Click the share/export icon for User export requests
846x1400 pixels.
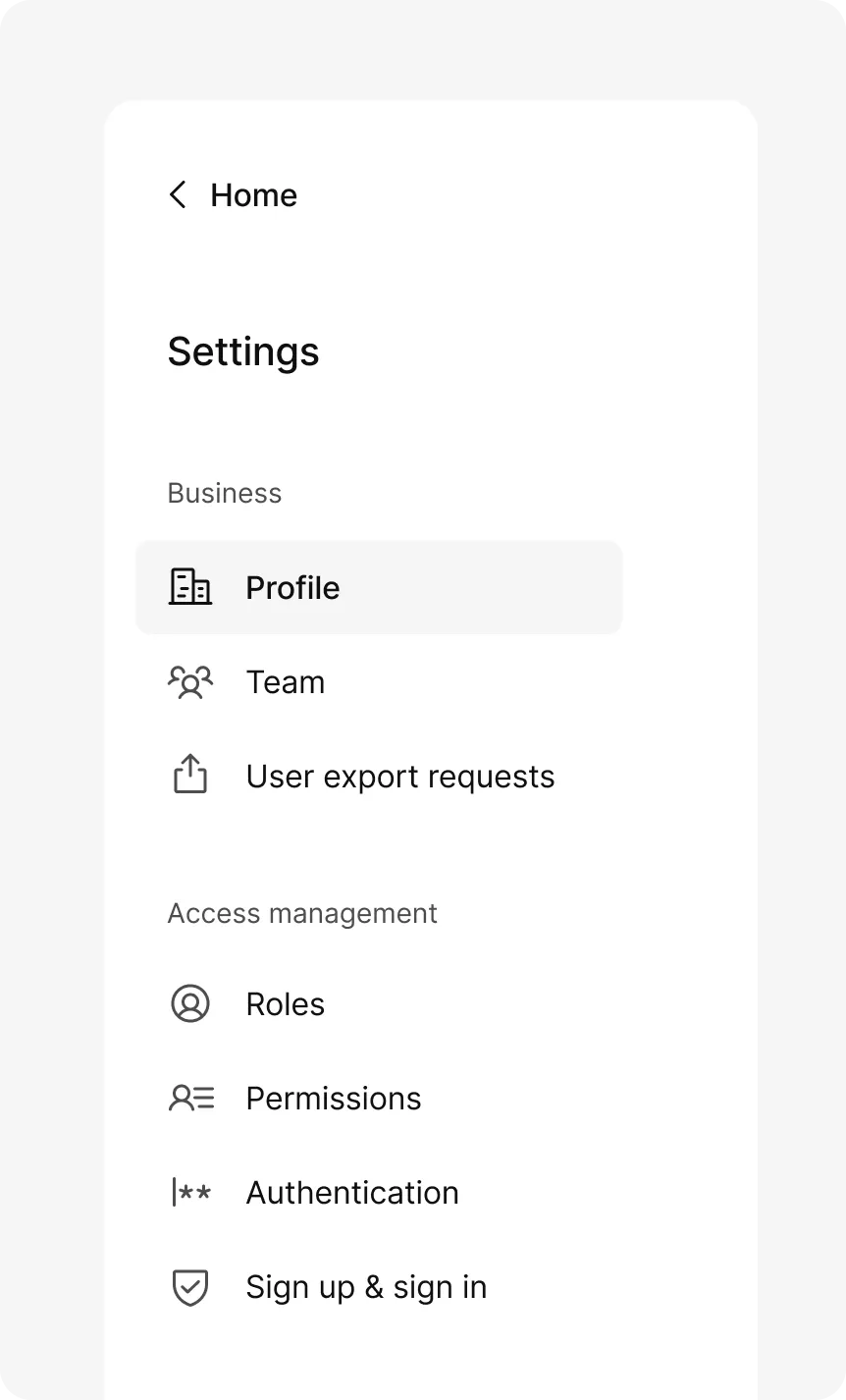click(189, 776)
